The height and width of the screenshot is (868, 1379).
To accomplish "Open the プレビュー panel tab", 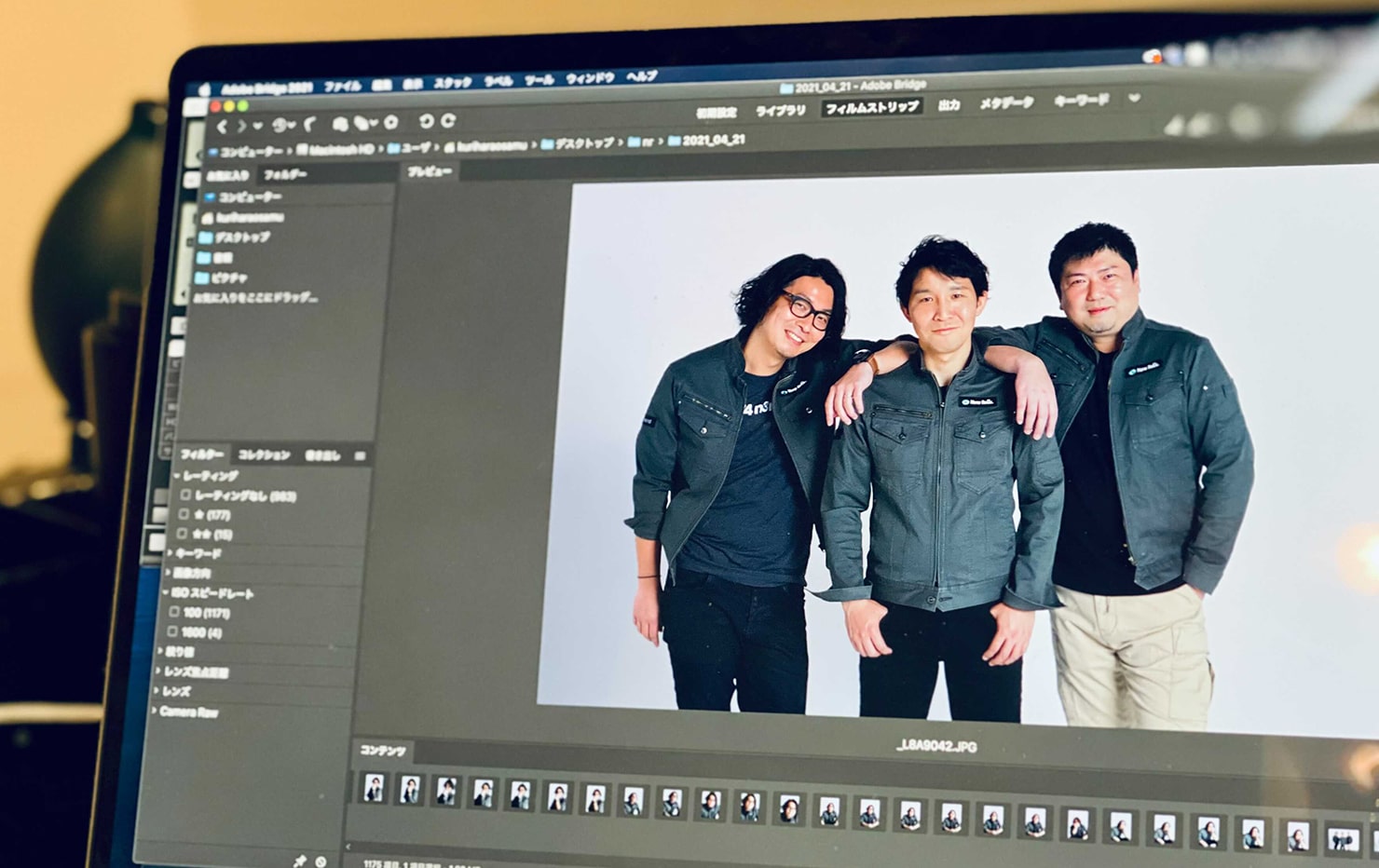I will tap(430, 171).
